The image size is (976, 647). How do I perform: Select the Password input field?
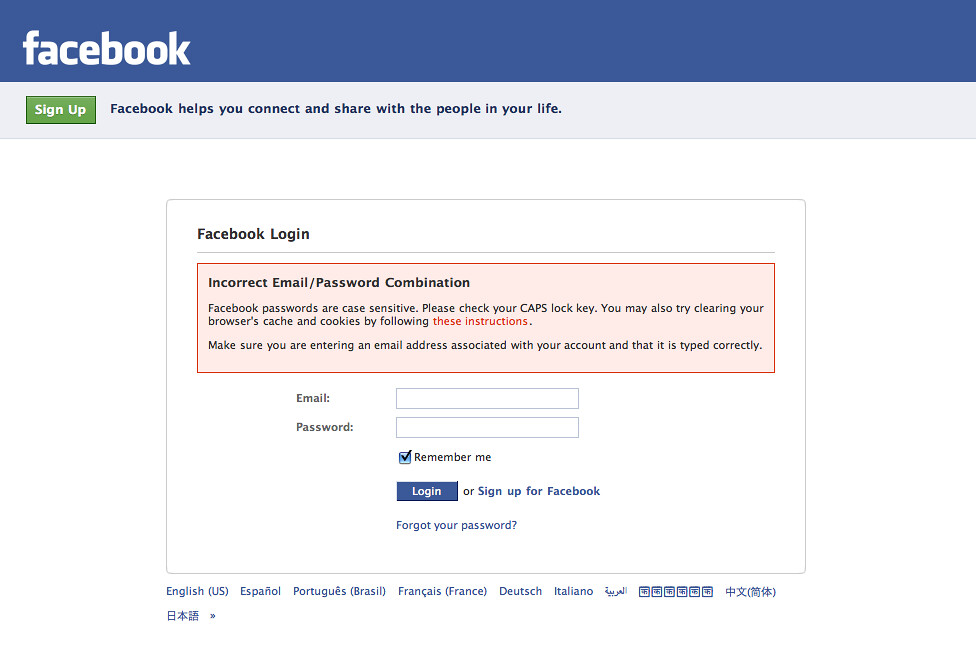click(x=487, y=427)
